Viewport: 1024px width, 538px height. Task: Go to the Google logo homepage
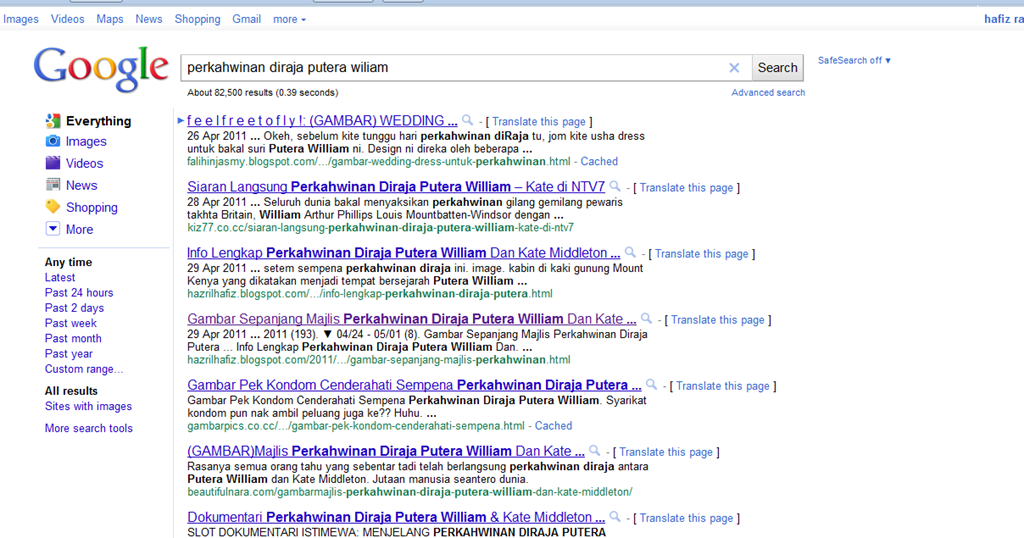[101, 69]
